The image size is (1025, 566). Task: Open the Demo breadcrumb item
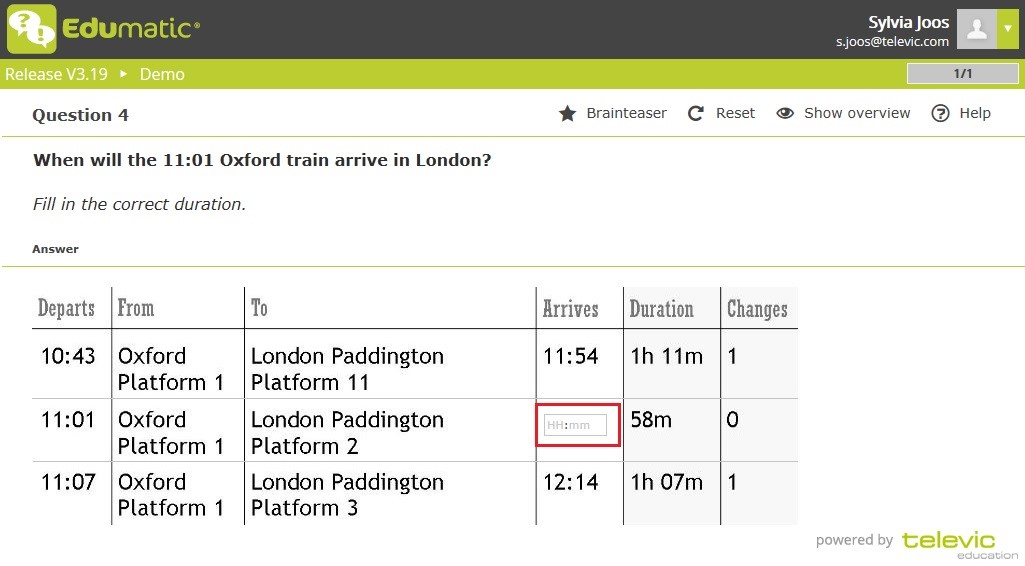(x=162, y=74)
